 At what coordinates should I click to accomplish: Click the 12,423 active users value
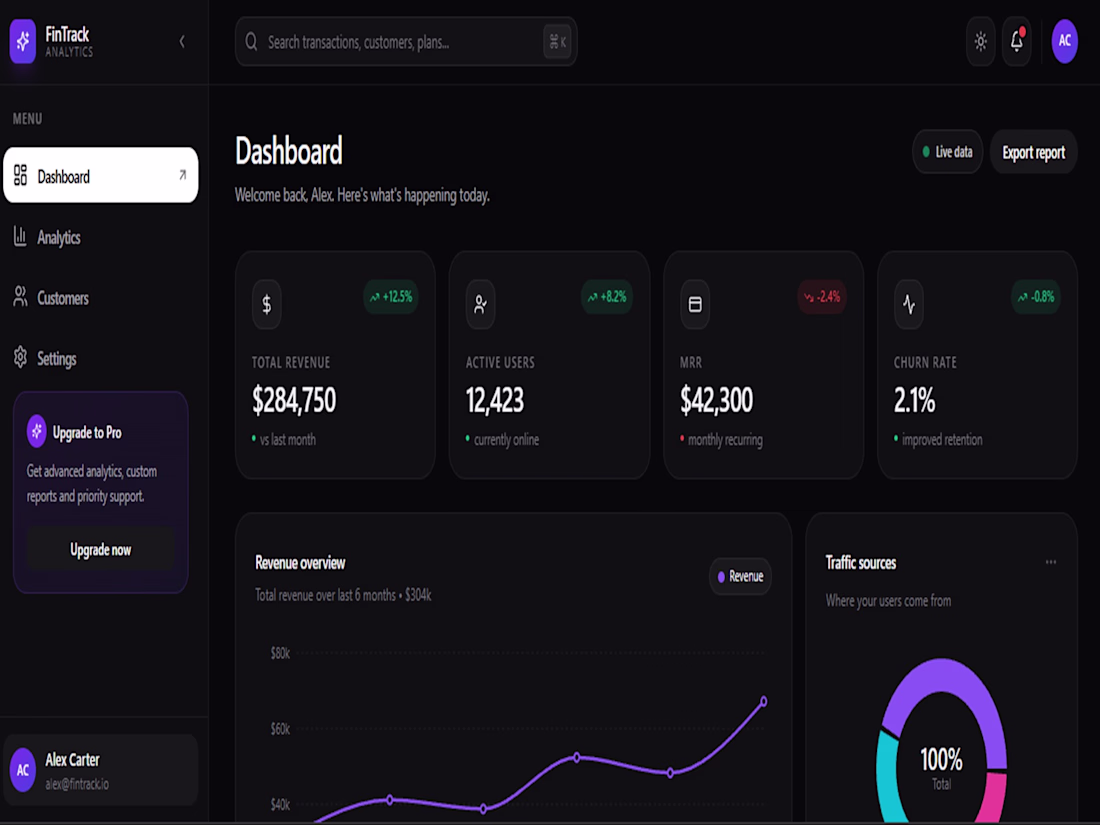495,401
